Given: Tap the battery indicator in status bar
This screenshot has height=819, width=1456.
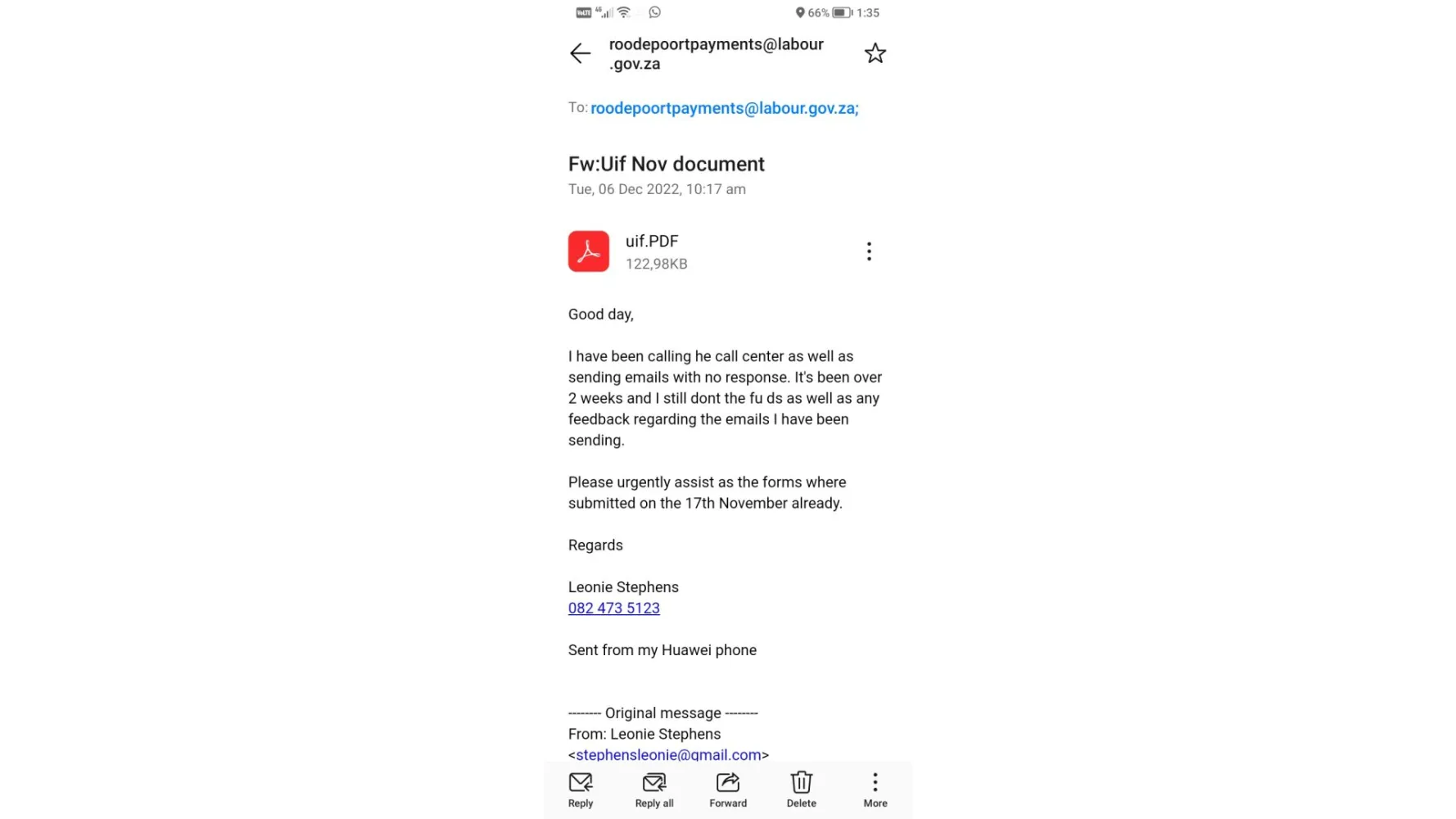Looking at the screenshot, I should [843, 12].
